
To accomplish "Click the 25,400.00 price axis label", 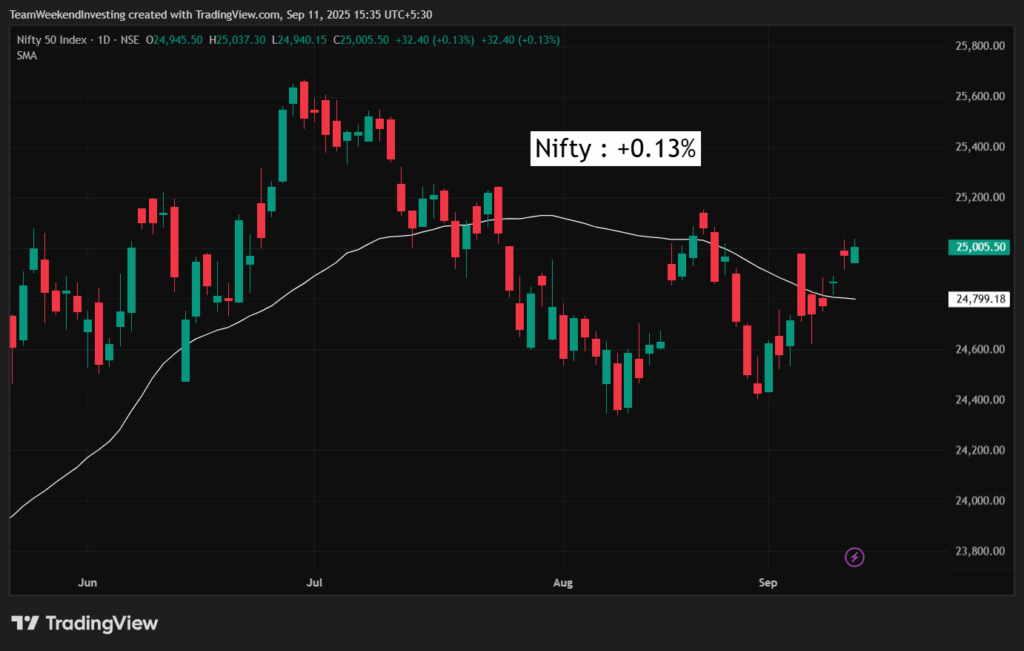I will [980, 147].
